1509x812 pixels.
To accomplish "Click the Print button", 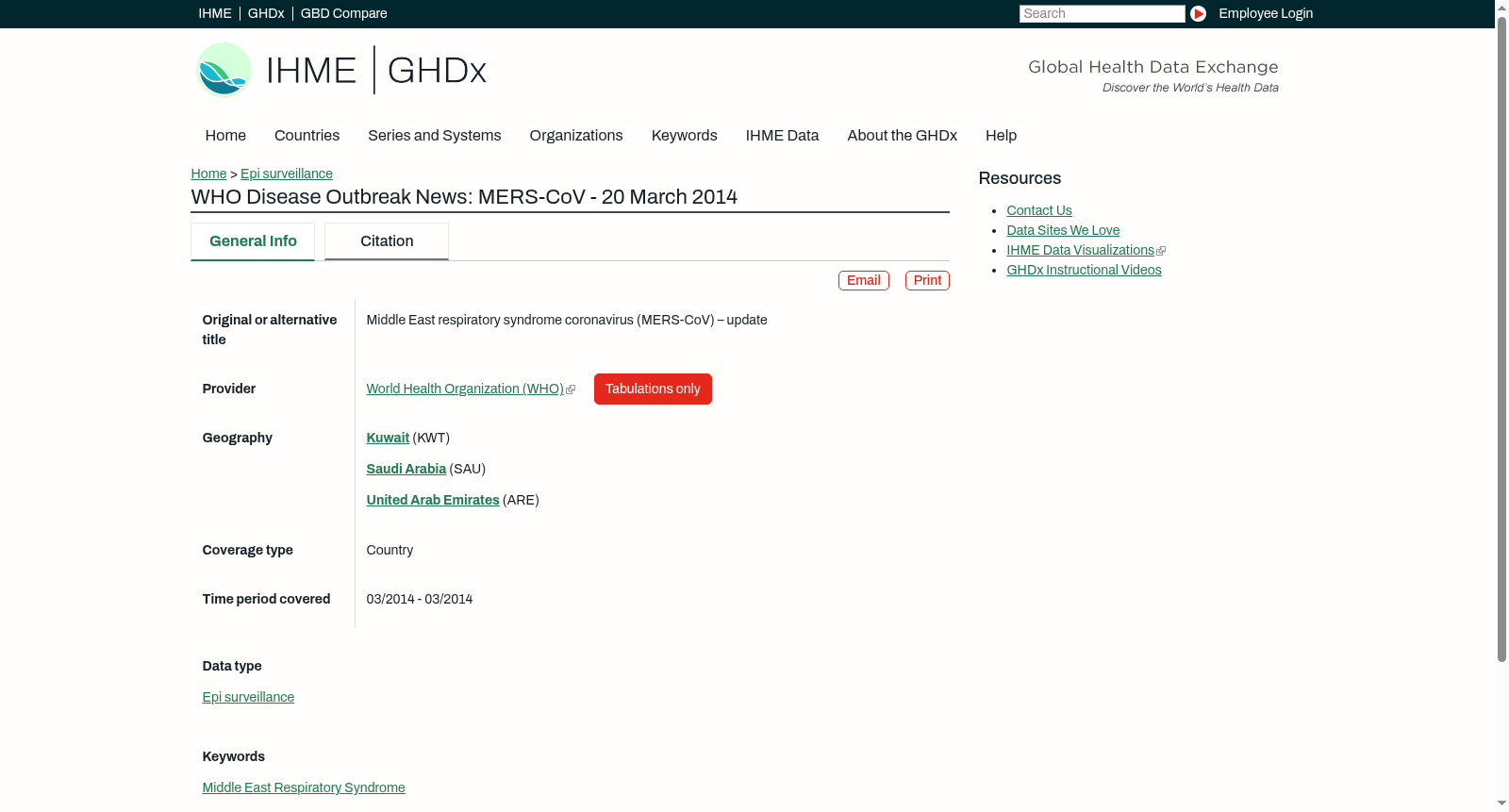I will tap(927, 280).
